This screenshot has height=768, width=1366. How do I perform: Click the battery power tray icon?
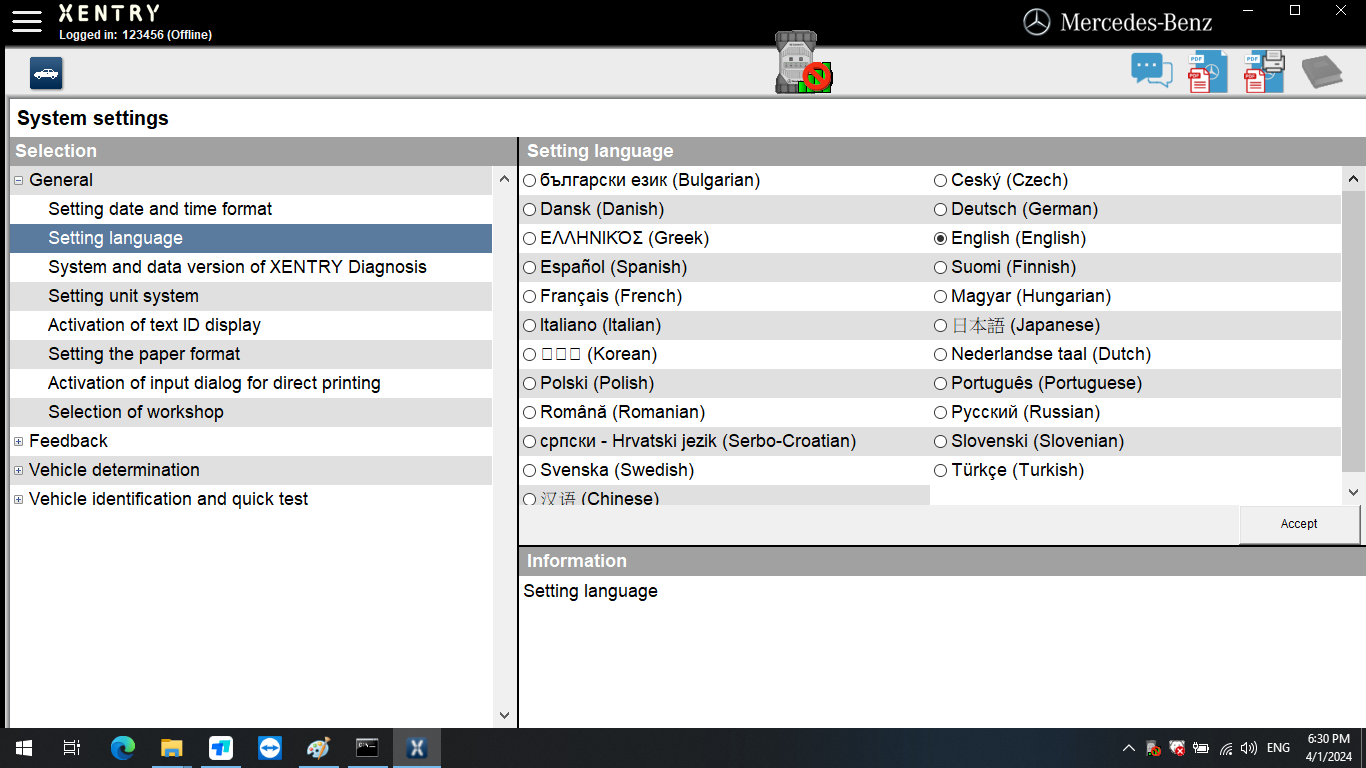click(x=1201, y=748)
